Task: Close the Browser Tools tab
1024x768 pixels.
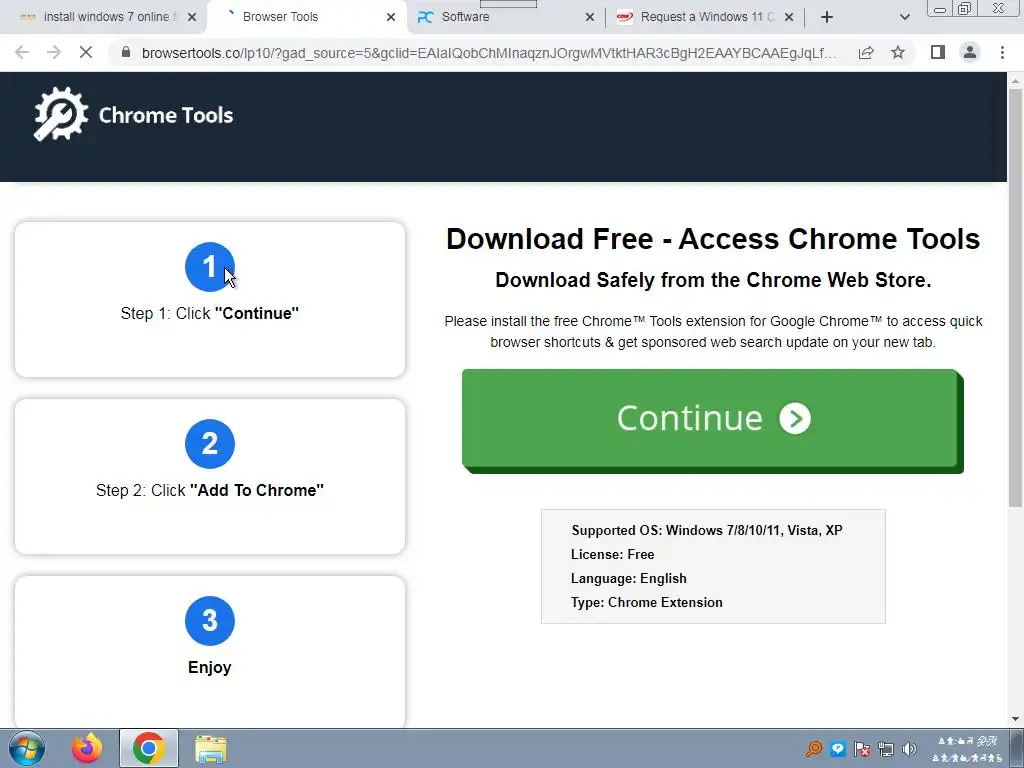Action: click(391, 17)
